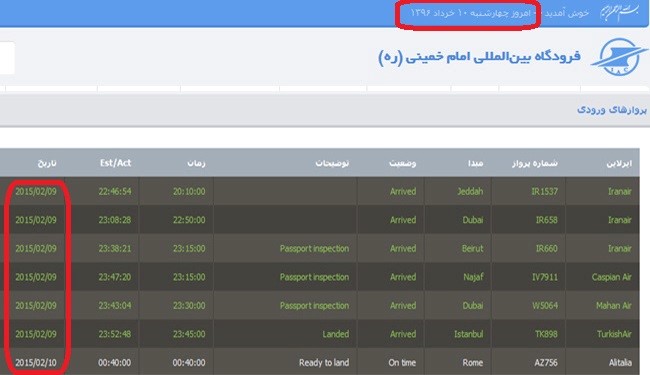This screenshot has height=375, width=650.
Task: Sort by ایرلاین column header
Action: (x=619, y=163)
